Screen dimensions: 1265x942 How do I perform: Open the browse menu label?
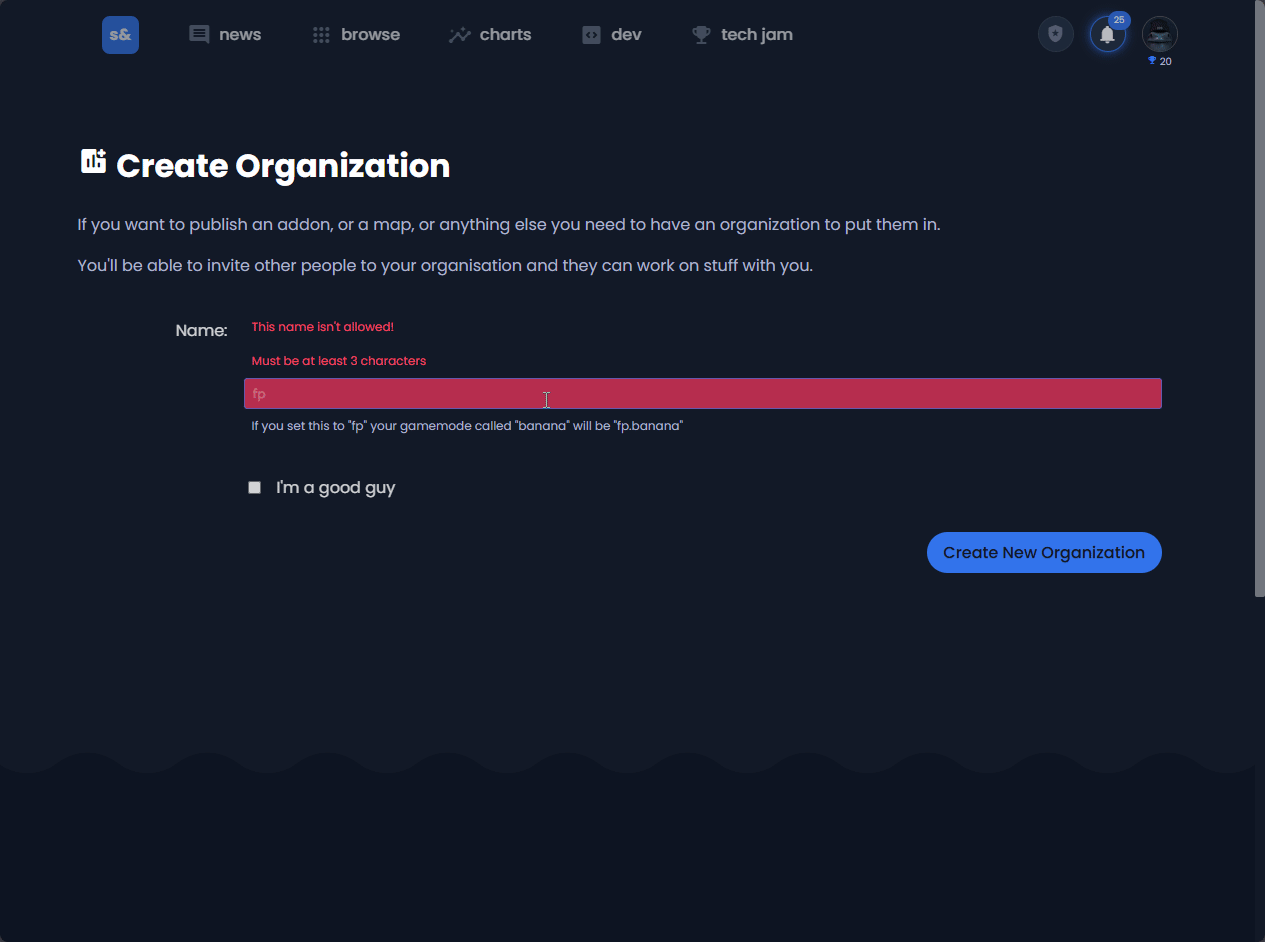click(x=370, y=35)
